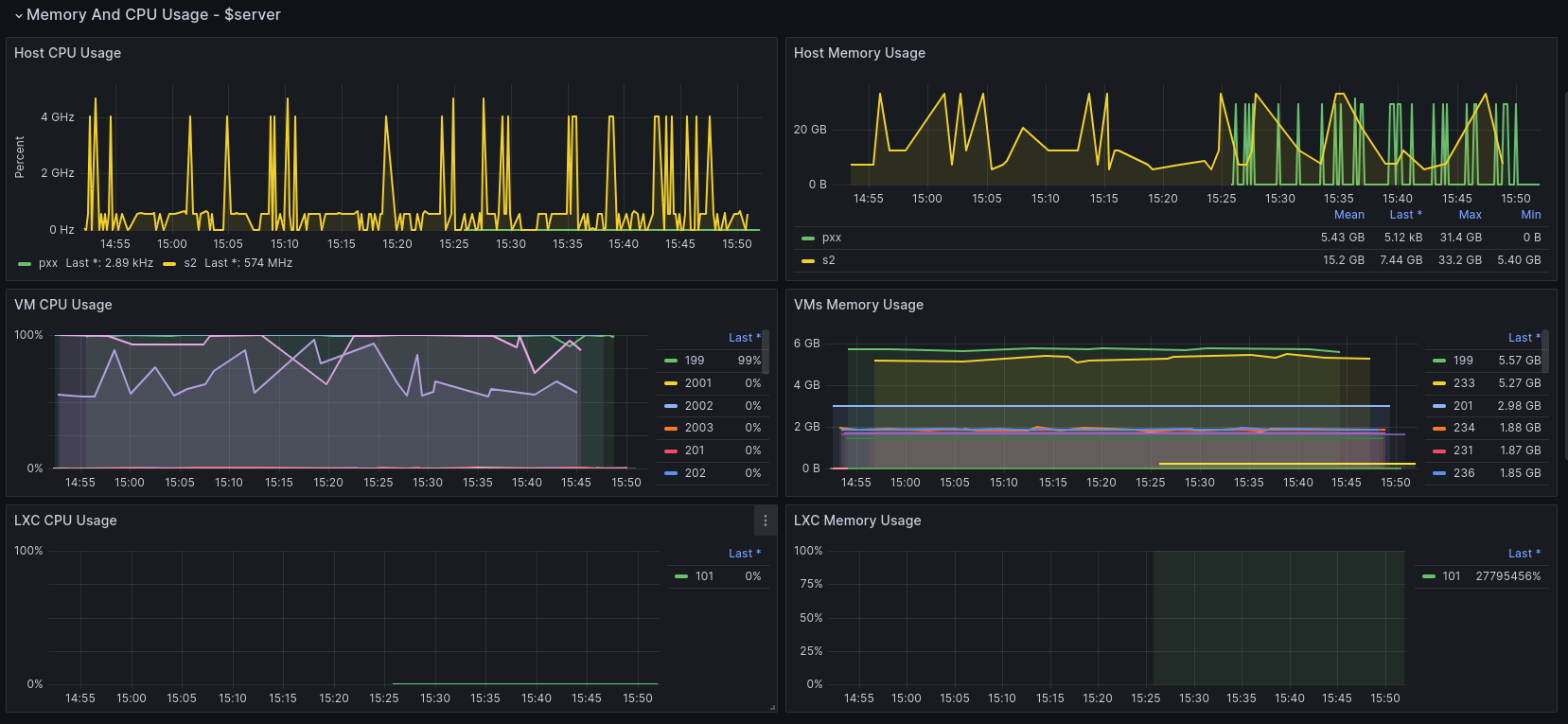Toggle series 2002 in VM CPU legend
Viewport: 1568px width, 724px height.
(699, 406)
